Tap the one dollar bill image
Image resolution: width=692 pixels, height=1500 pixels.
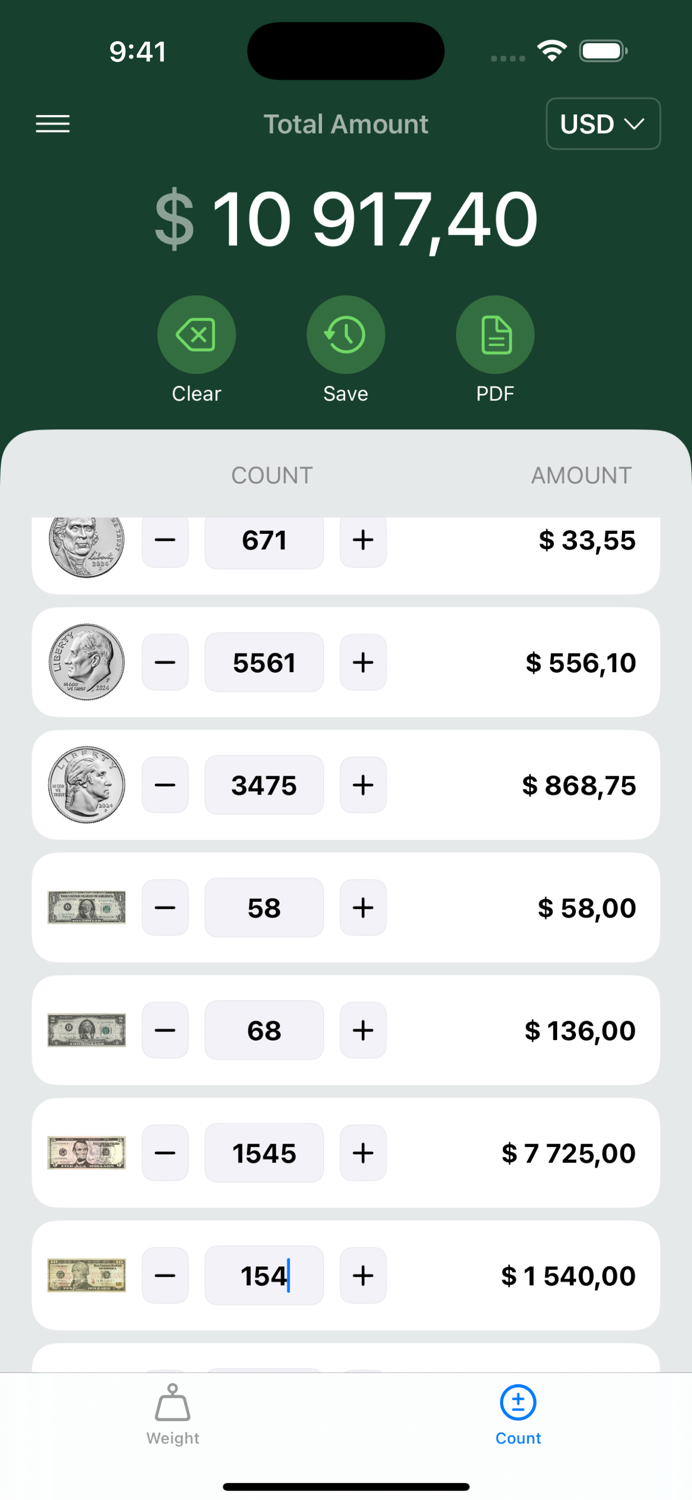point(86,907)
